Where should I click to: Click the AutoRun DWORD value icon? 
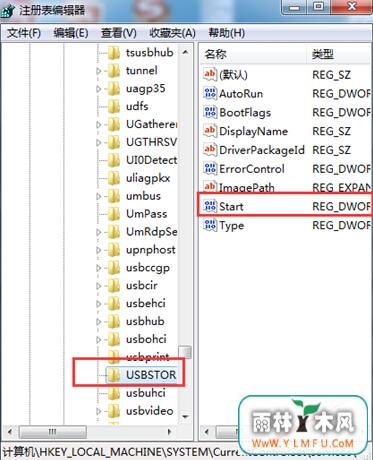pos(210,93)
